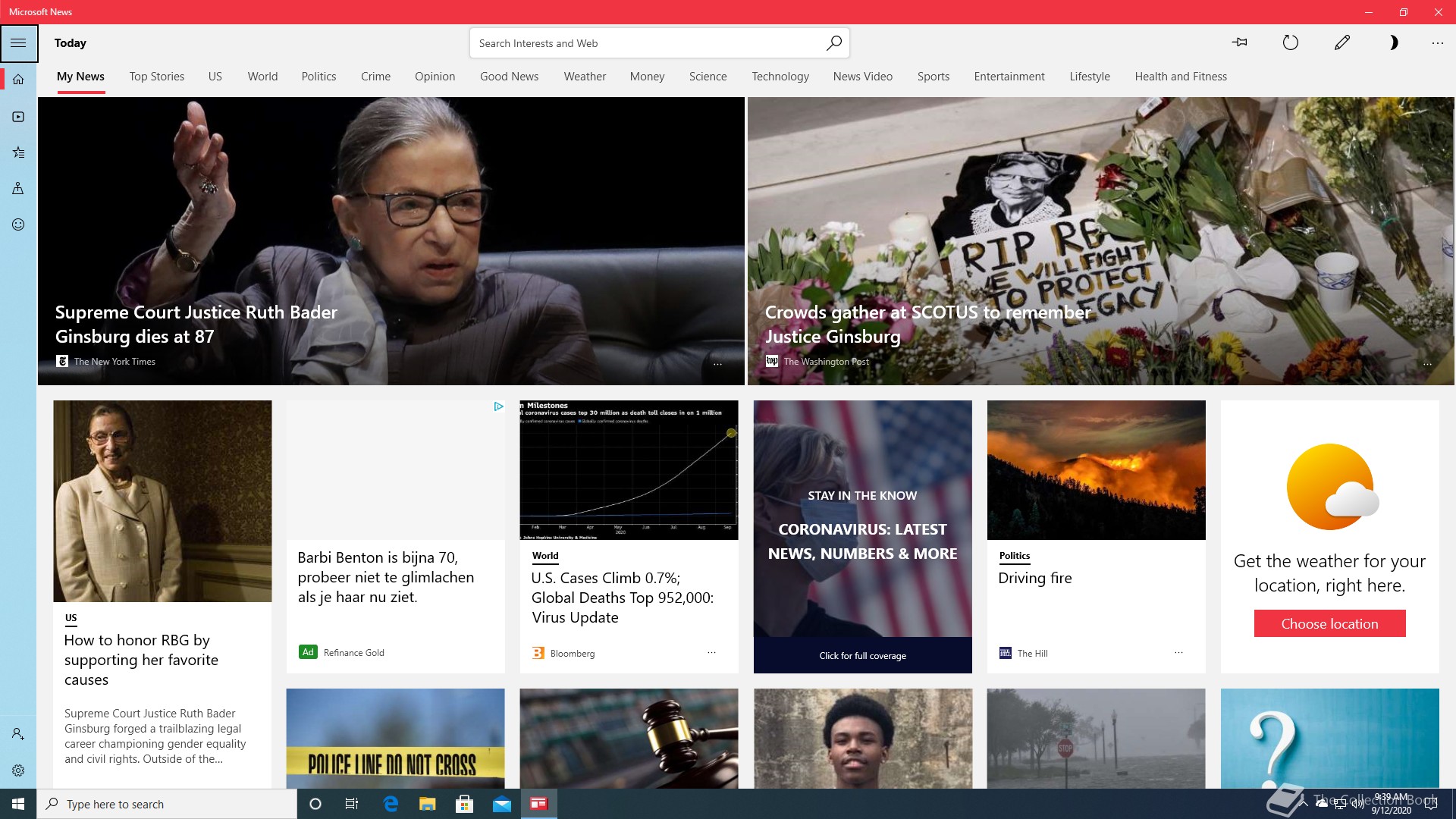The height and width of the screenshot is (819, 1456).
Task: Open the top-right more options ellipsis
Action: (x=1437, y=43)
